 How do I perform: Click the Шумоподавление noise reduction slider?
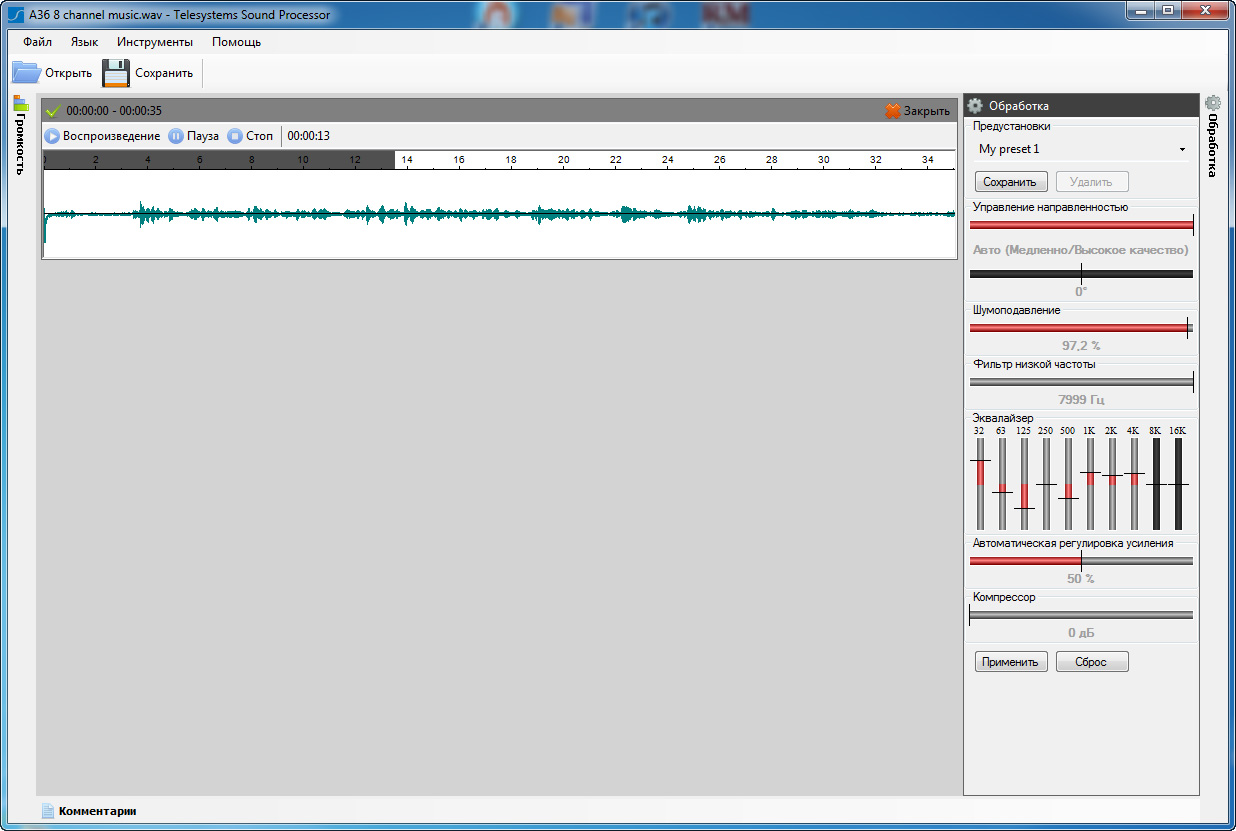[1081, 327]
